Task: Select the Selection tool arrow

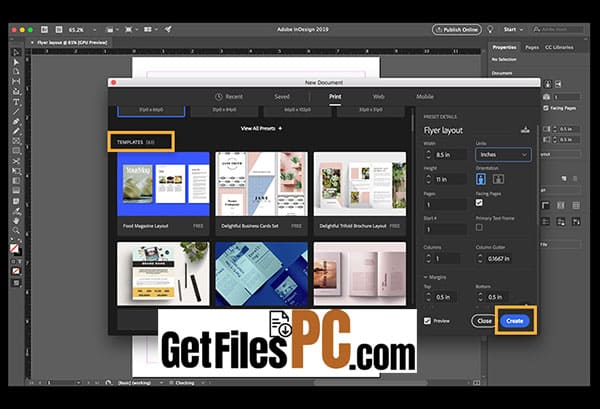Action: coord(16,52)
